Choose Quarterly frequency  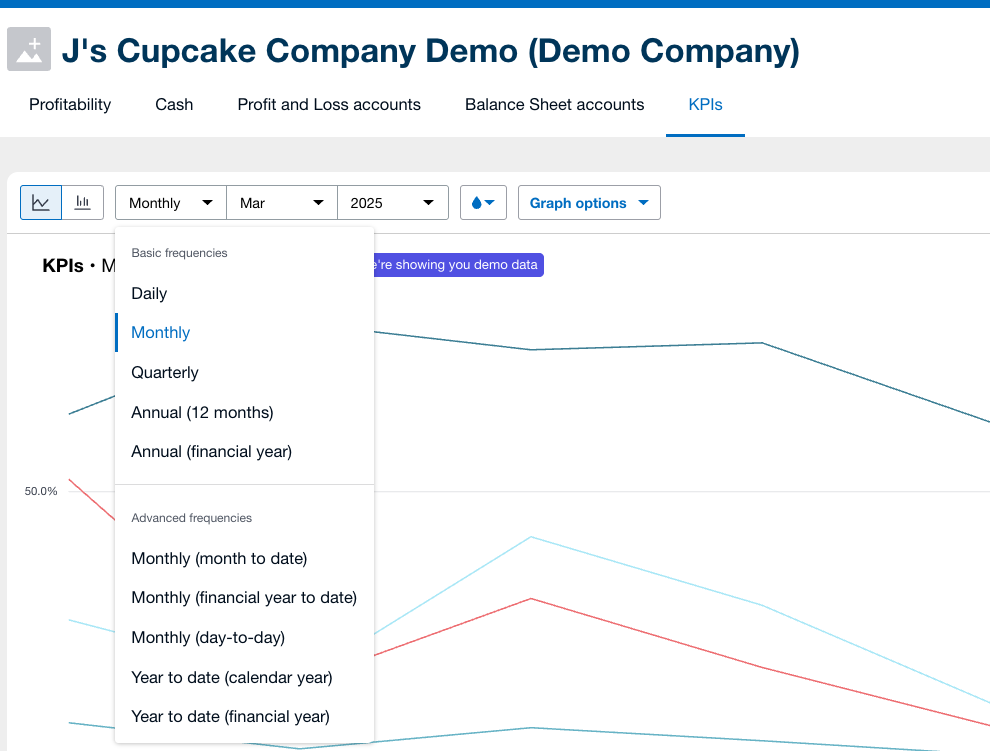coord(165,372)
